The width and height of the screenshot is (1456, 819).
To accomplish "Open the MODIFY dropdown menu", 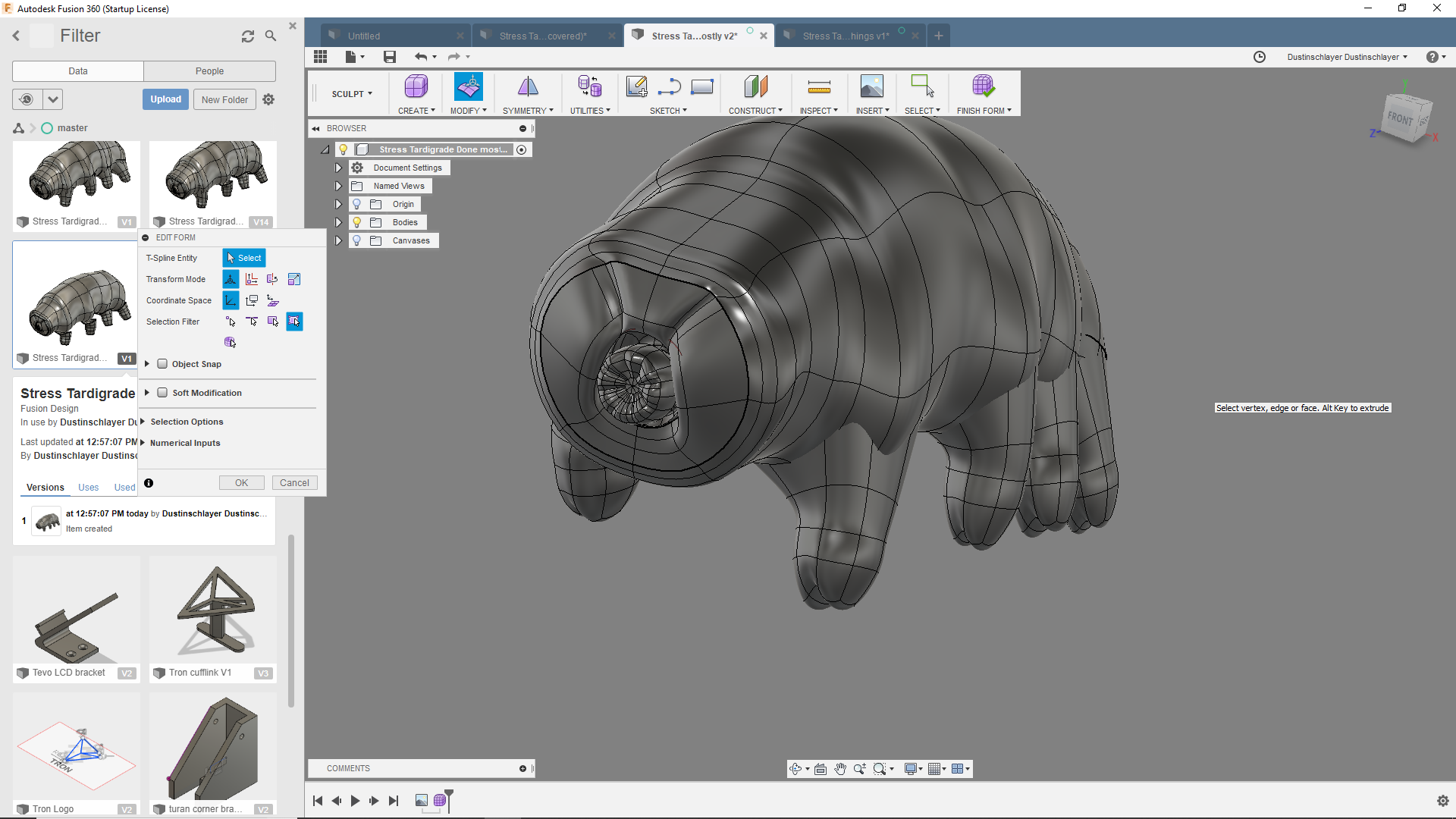I will point(468,111).
